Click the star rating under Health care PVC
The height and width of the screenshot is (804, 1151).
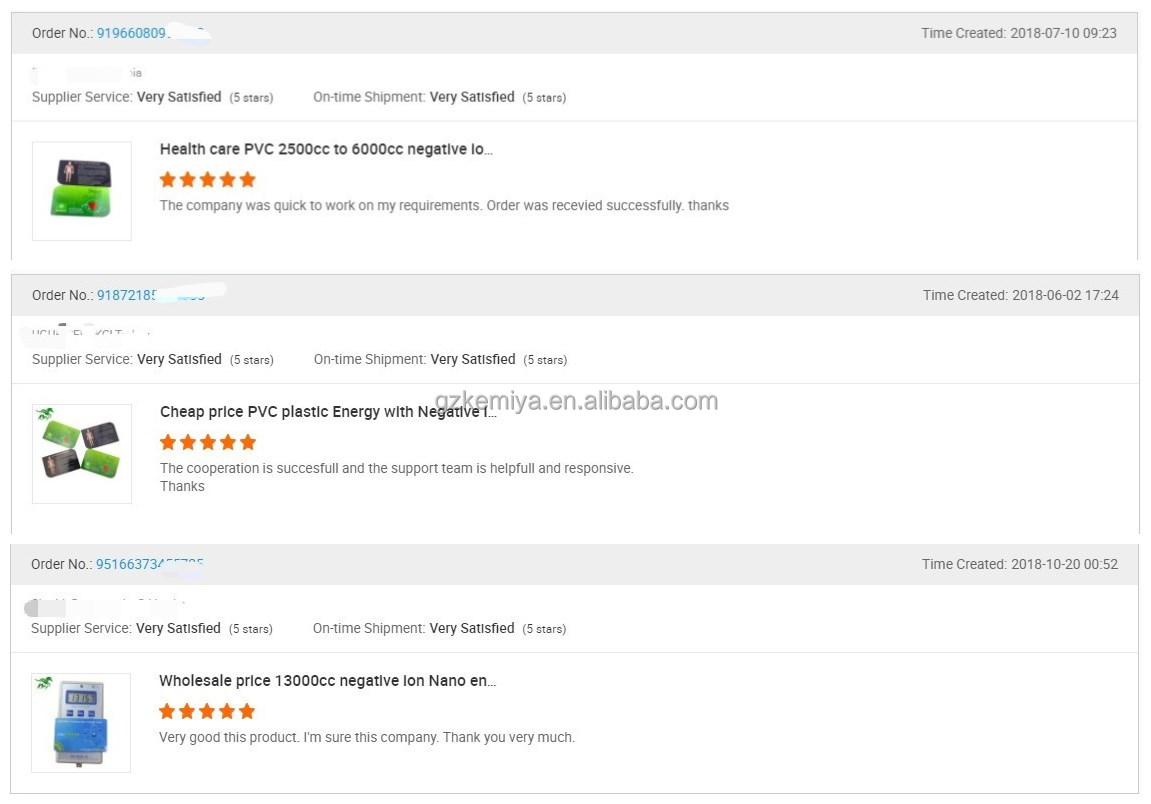[x=208, y=180]
